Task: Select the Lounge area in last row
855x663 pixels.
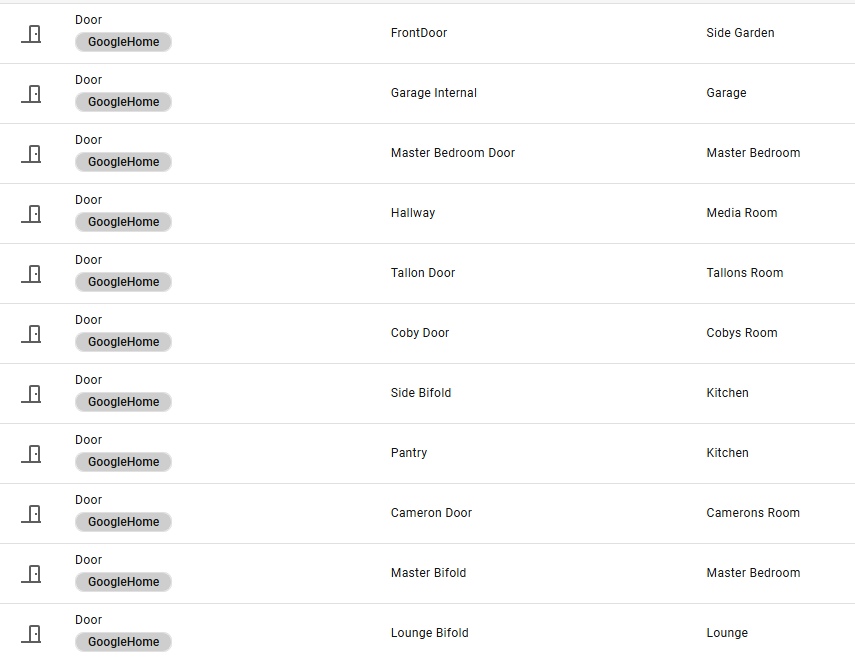Action: (x=726, y=633)
